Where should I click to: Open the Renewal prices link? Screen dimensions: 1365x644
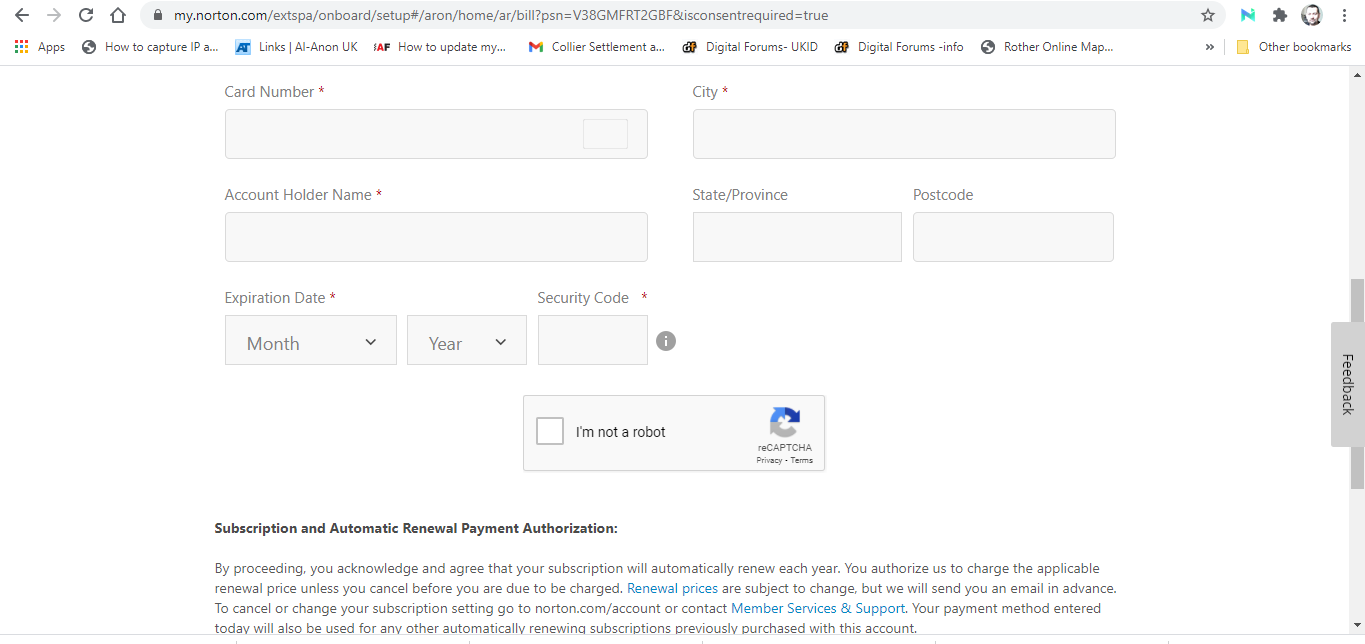672,588
